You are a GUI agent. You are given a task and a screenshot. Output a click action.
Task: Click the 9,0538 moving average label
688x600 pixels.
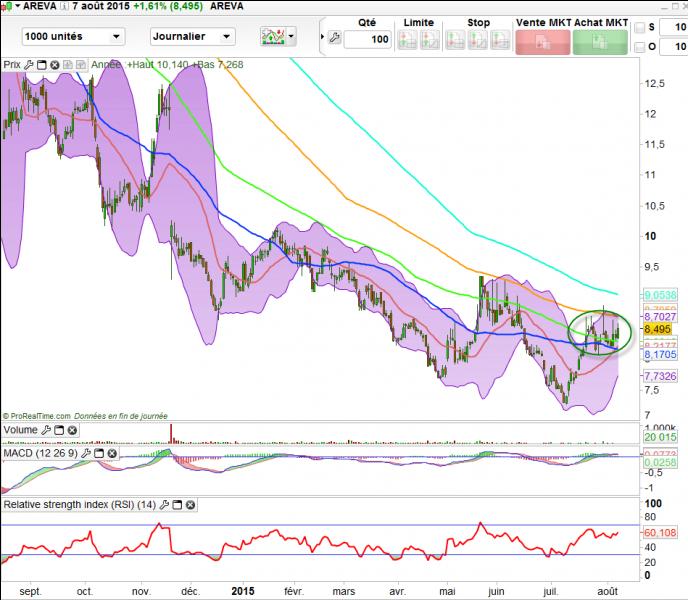[660, 295]
